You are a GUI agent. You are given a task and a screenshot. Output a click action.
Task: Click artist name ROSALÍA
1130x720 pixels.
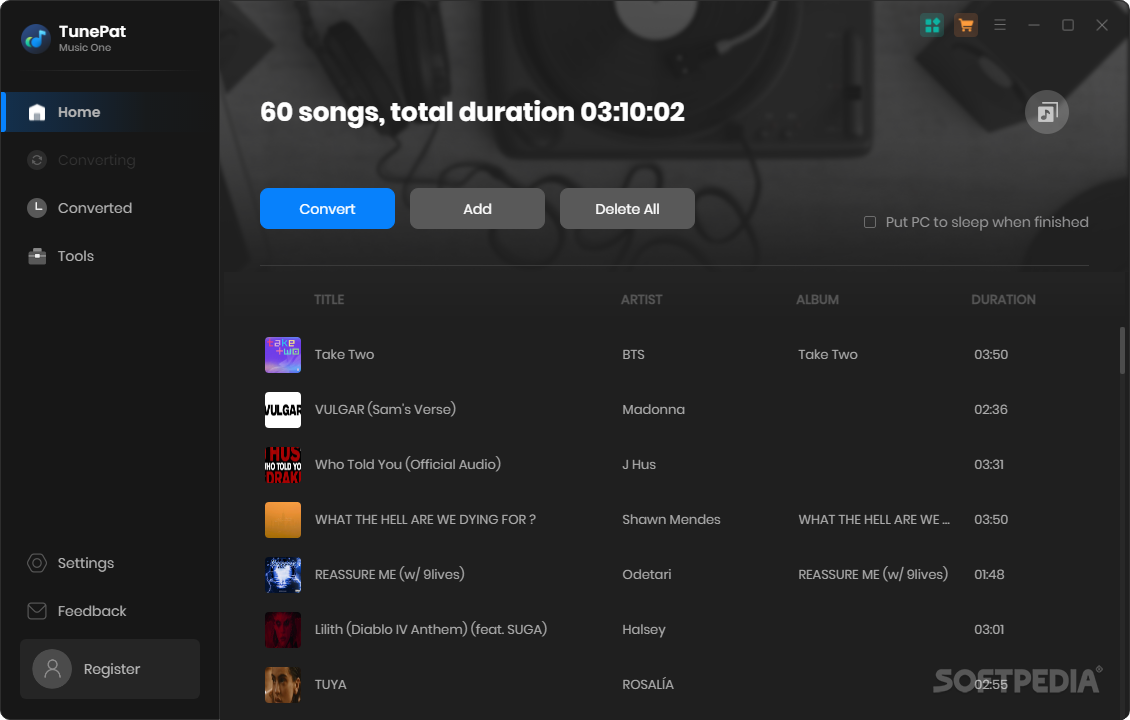point(648,685)
